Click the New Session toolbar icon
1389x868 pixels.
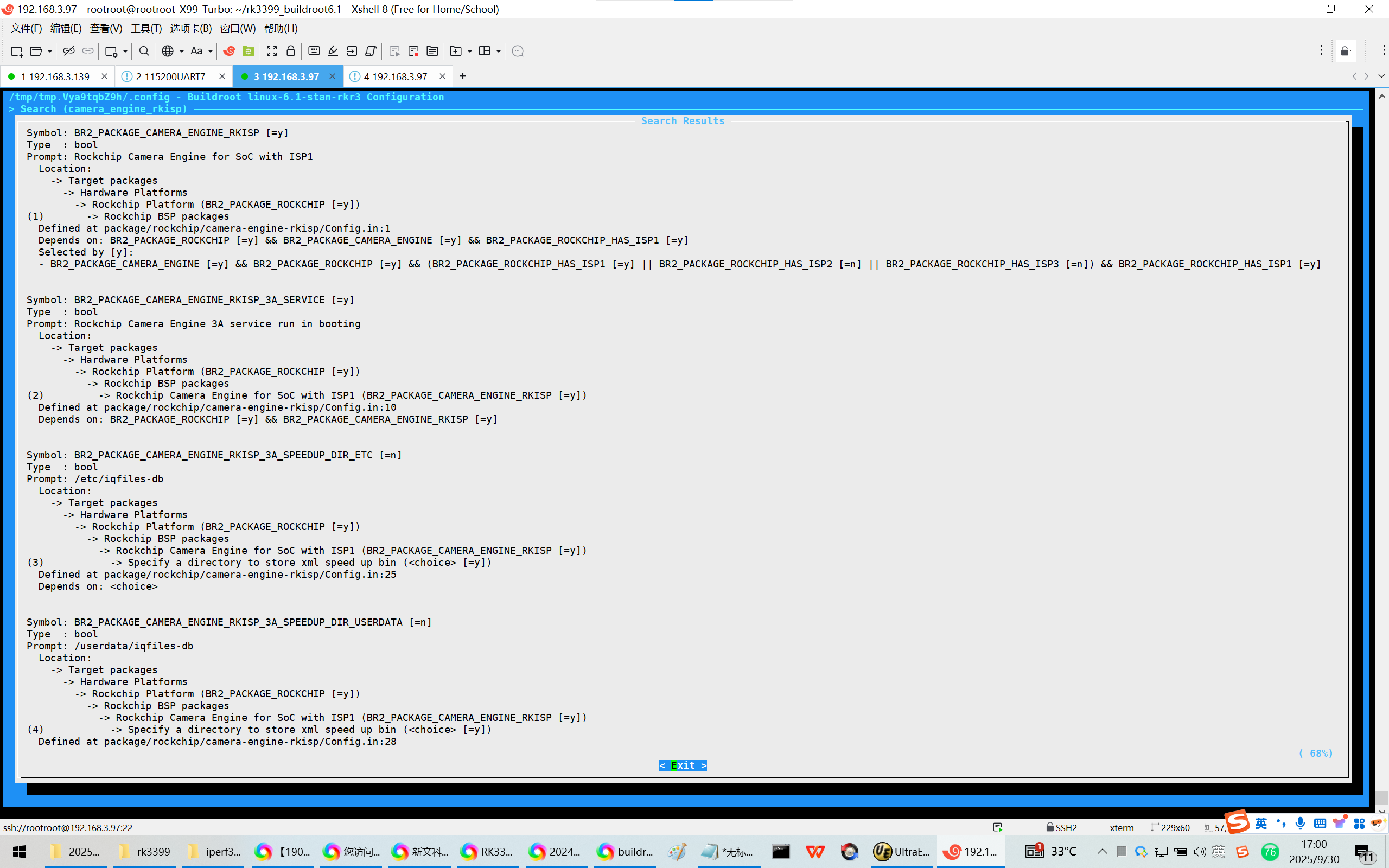point(16,51)
